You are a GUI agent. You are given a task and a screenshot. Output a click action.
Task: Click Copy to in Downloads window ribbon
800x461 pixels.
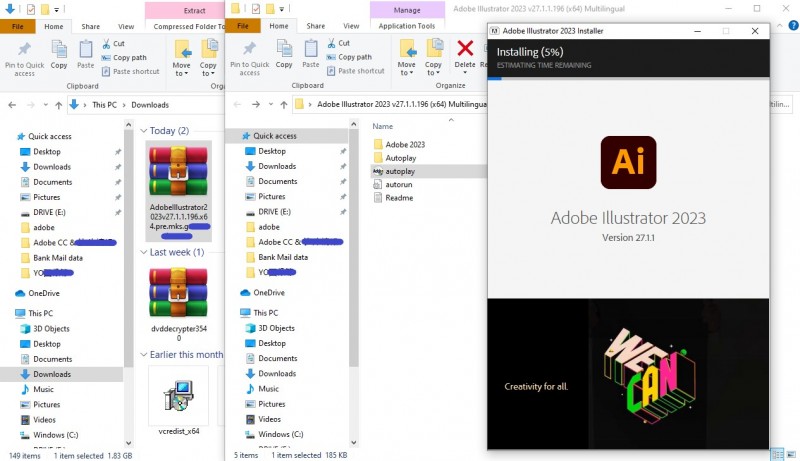[208, 59]
